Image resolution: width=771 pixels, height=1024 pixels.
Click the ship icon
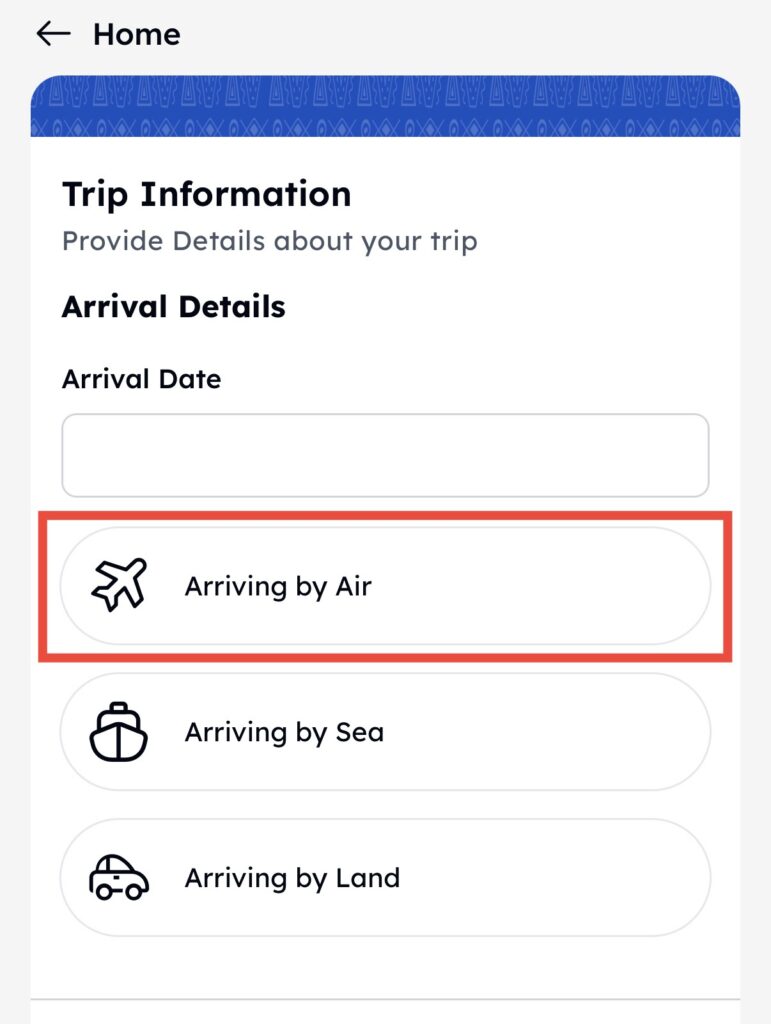point(119,732)
